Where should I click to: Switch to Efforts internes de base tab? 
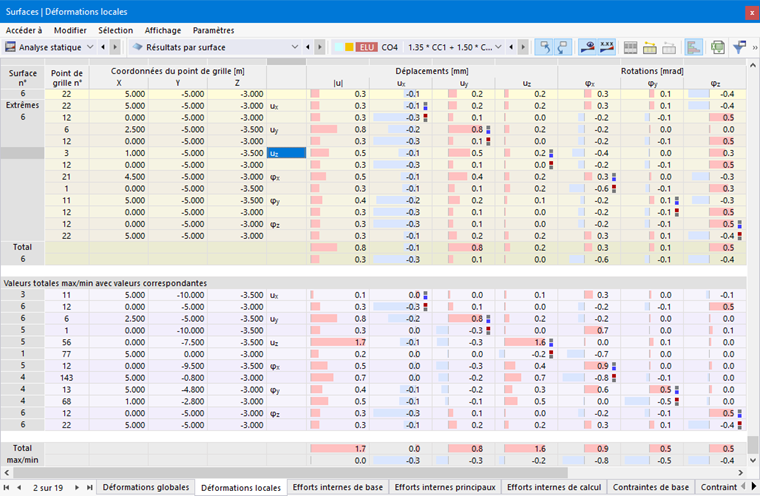(338, 487)
